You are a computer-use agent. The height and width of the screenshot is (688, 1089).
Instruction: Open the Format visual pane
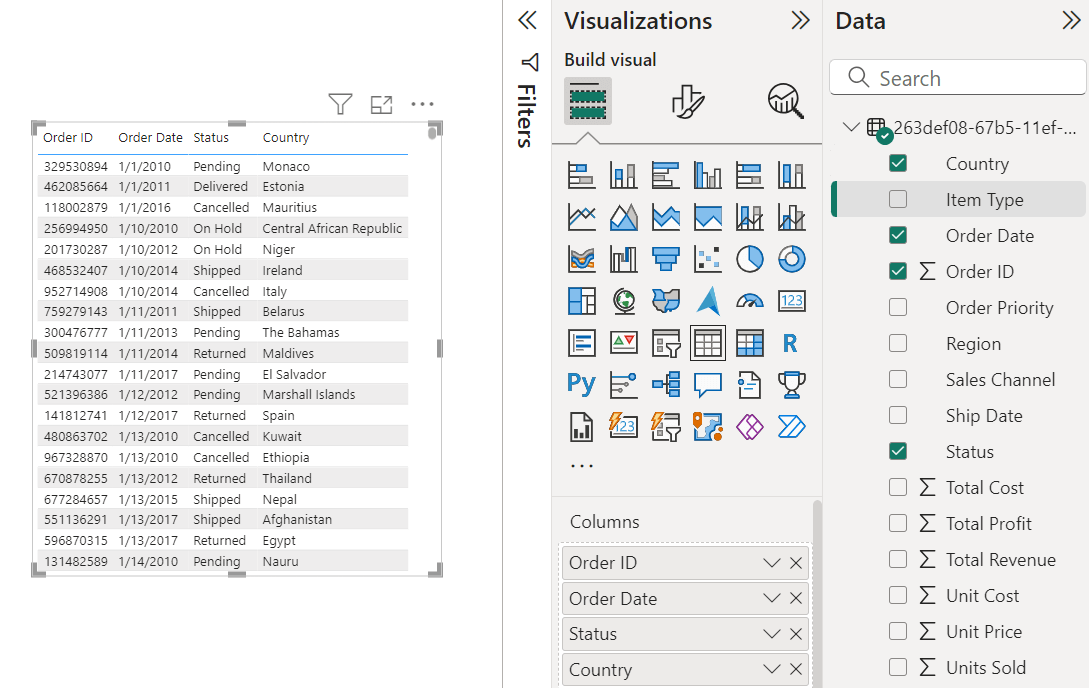[x=686, y=101]
